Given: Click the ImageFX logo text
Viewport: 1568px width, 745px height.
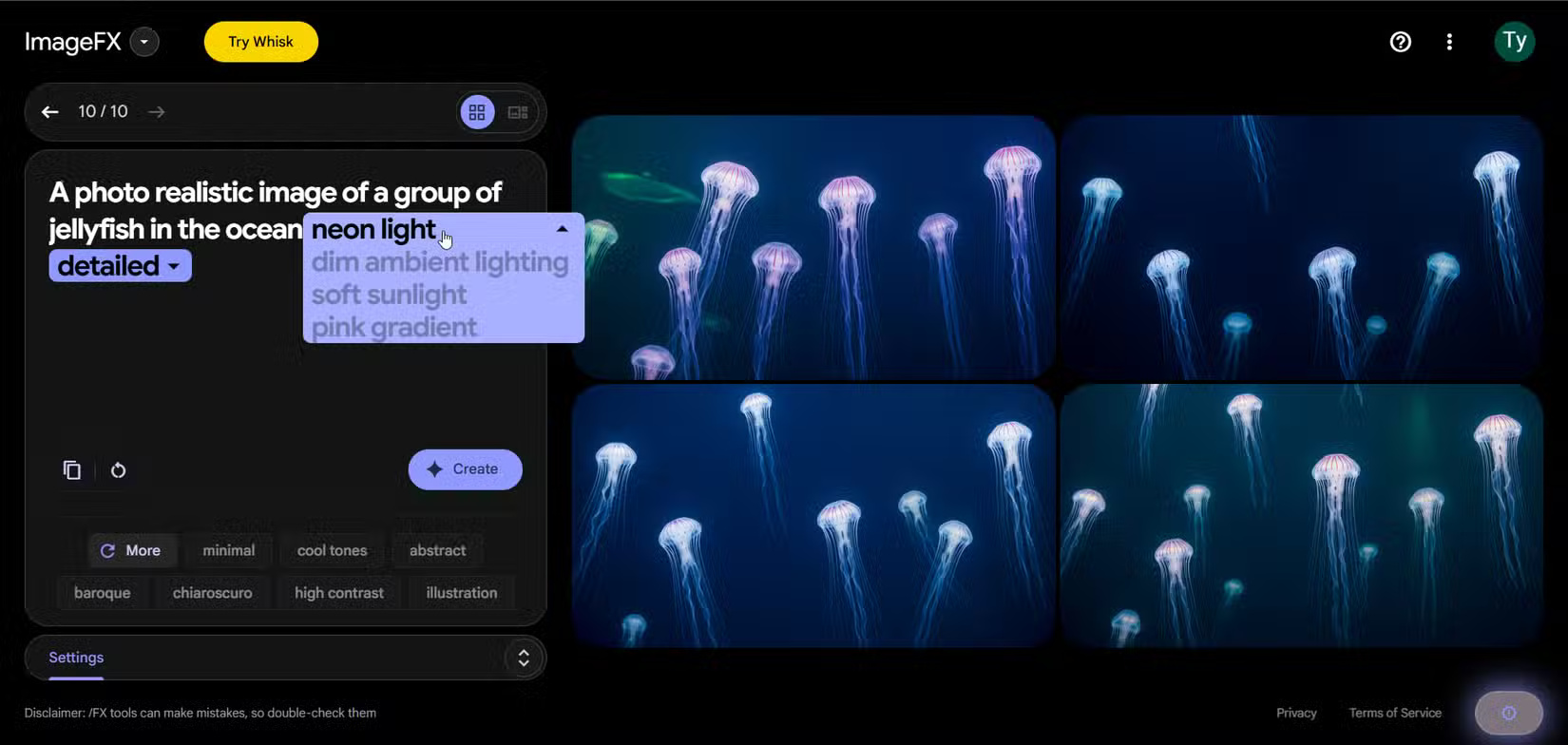Looking at the screenshot, I should [x=73, y=42].
